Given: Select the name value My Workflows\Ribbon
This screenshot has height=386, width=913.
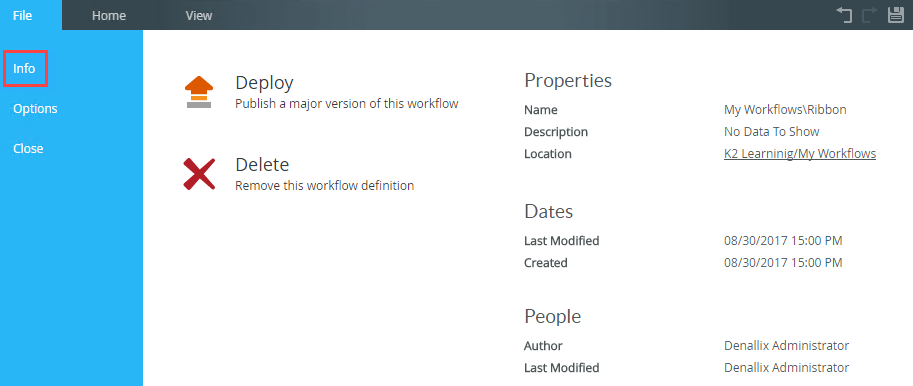Looking at the screenshot, I should click(x=785, y=109).
